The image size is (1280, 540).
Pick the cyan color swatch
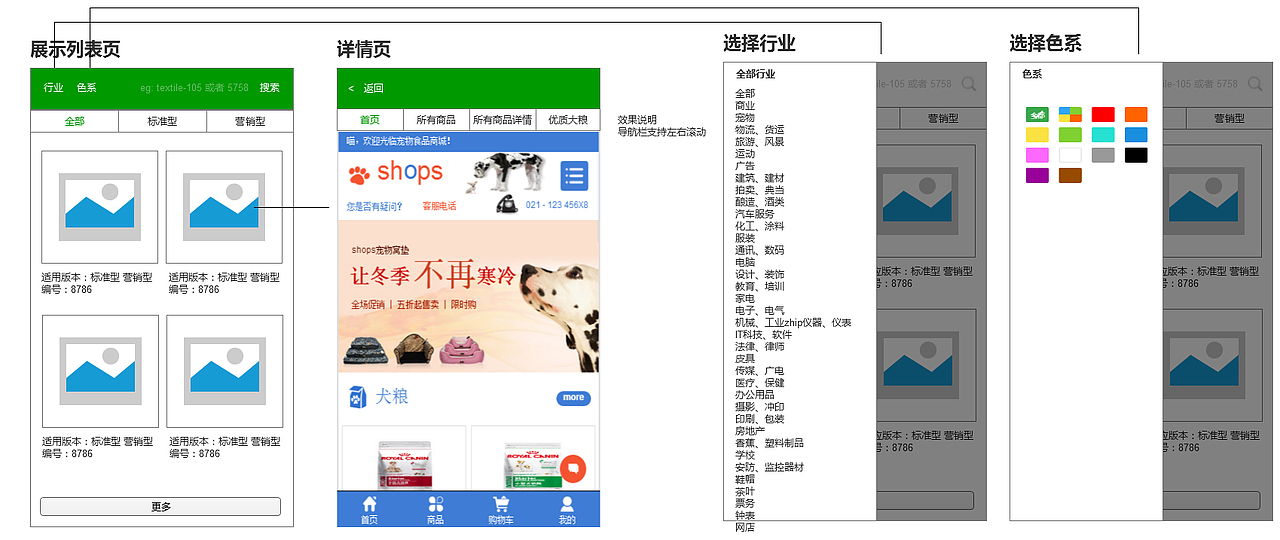1103,135
